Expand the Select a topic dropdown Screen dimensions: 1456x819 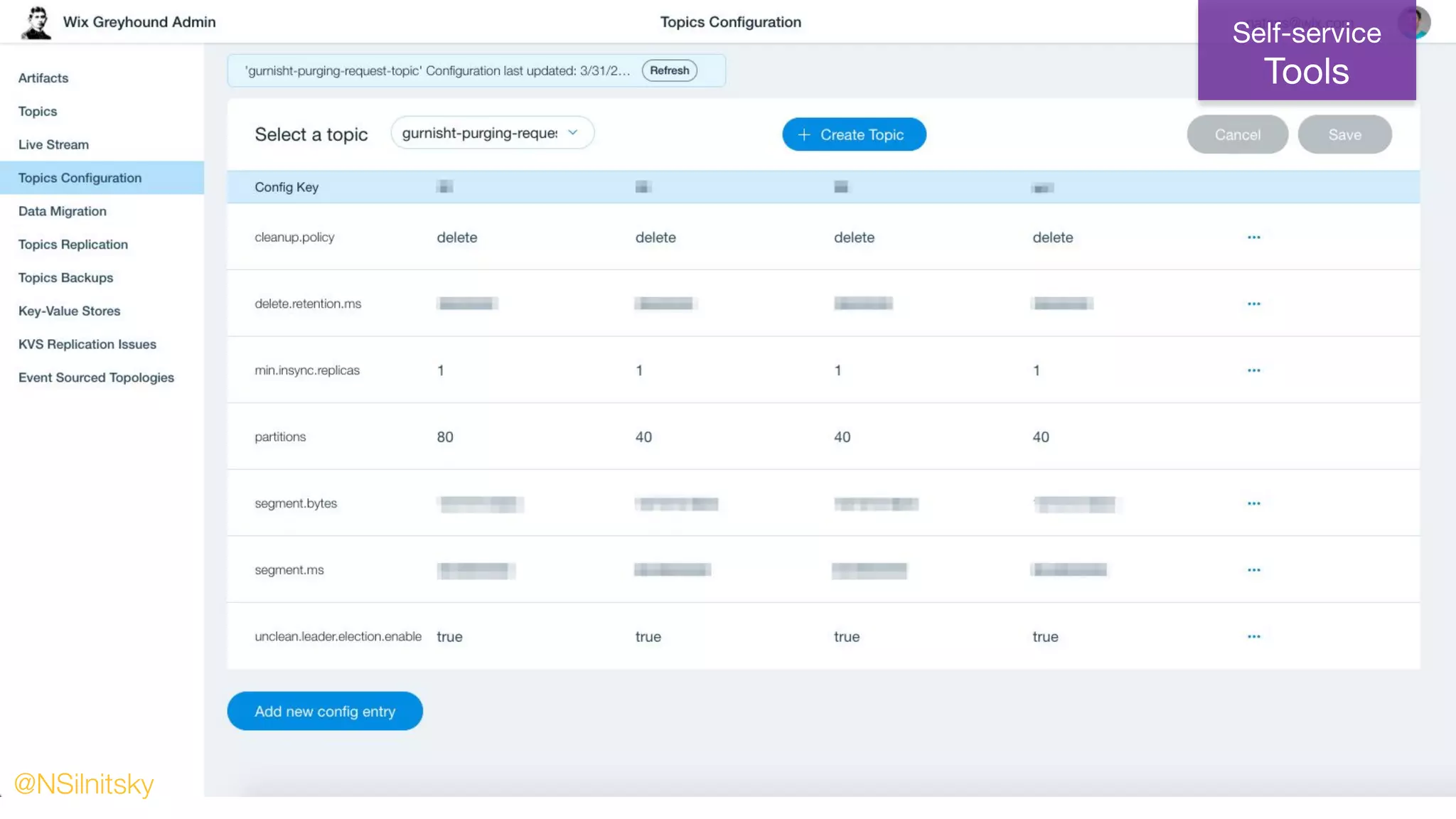[x=481, y=133]
